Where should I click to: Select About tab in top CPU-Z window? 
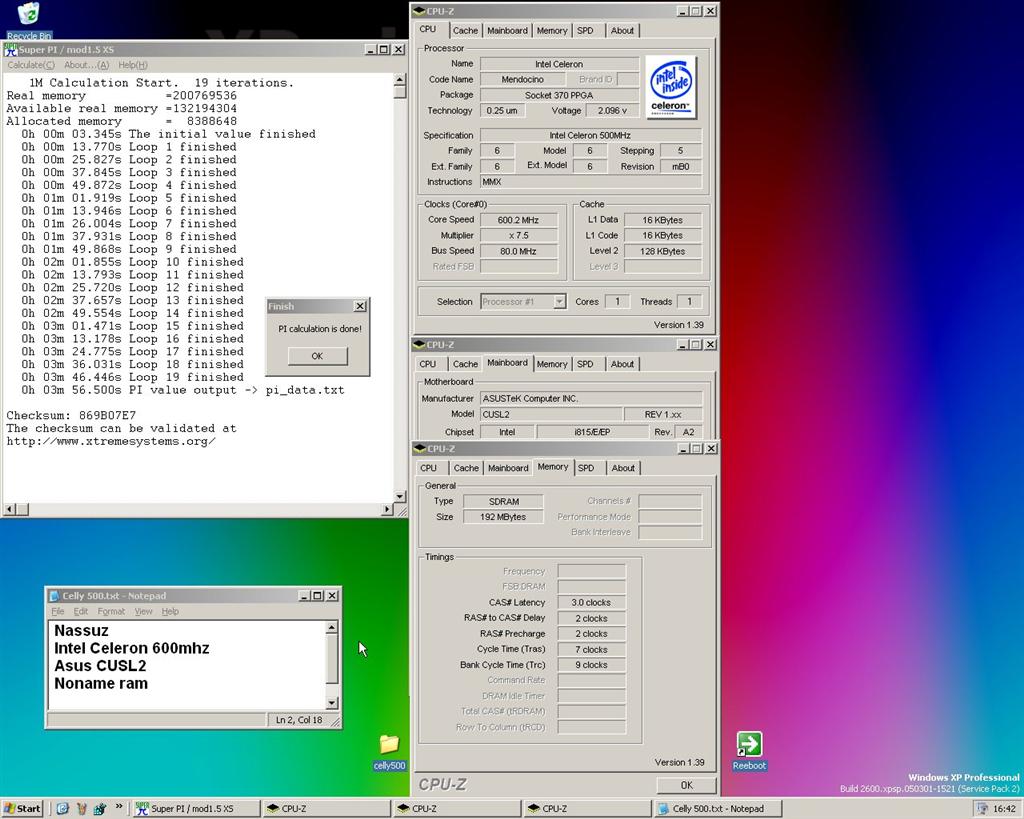tap(622, 31)
